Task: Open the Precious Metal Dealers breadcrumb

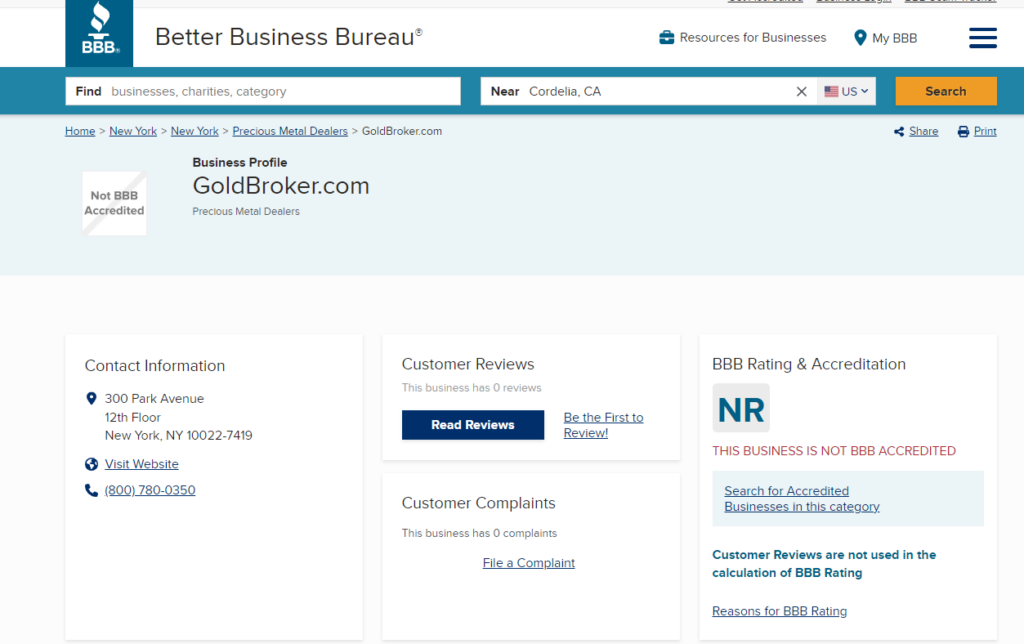Action: pyautogui.click(x=290, y=131)
